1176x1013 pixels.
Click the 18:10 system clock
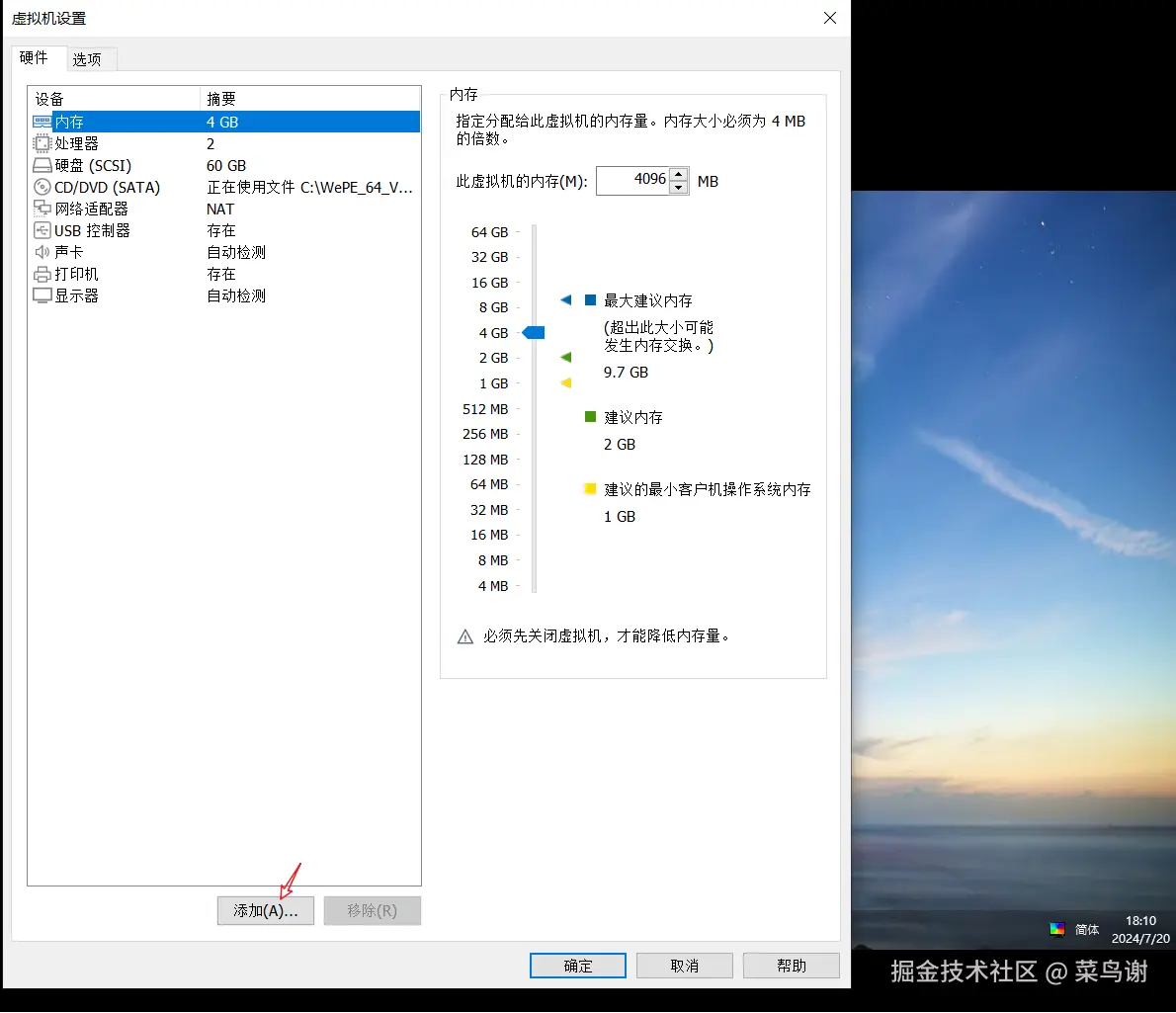[x=1140, y=921]
